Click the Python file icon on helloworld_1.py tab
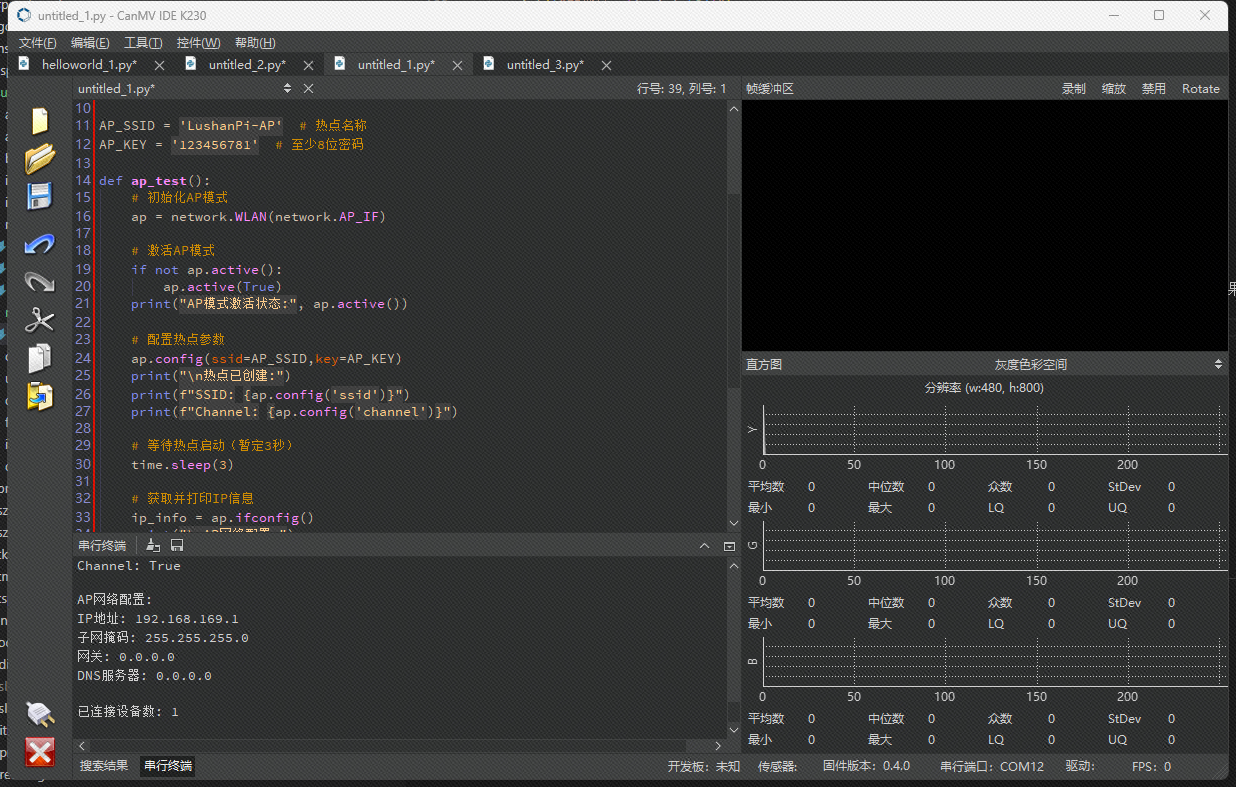Image resolution: width=1236 pixels, height=787 pixels. (25, 64)
